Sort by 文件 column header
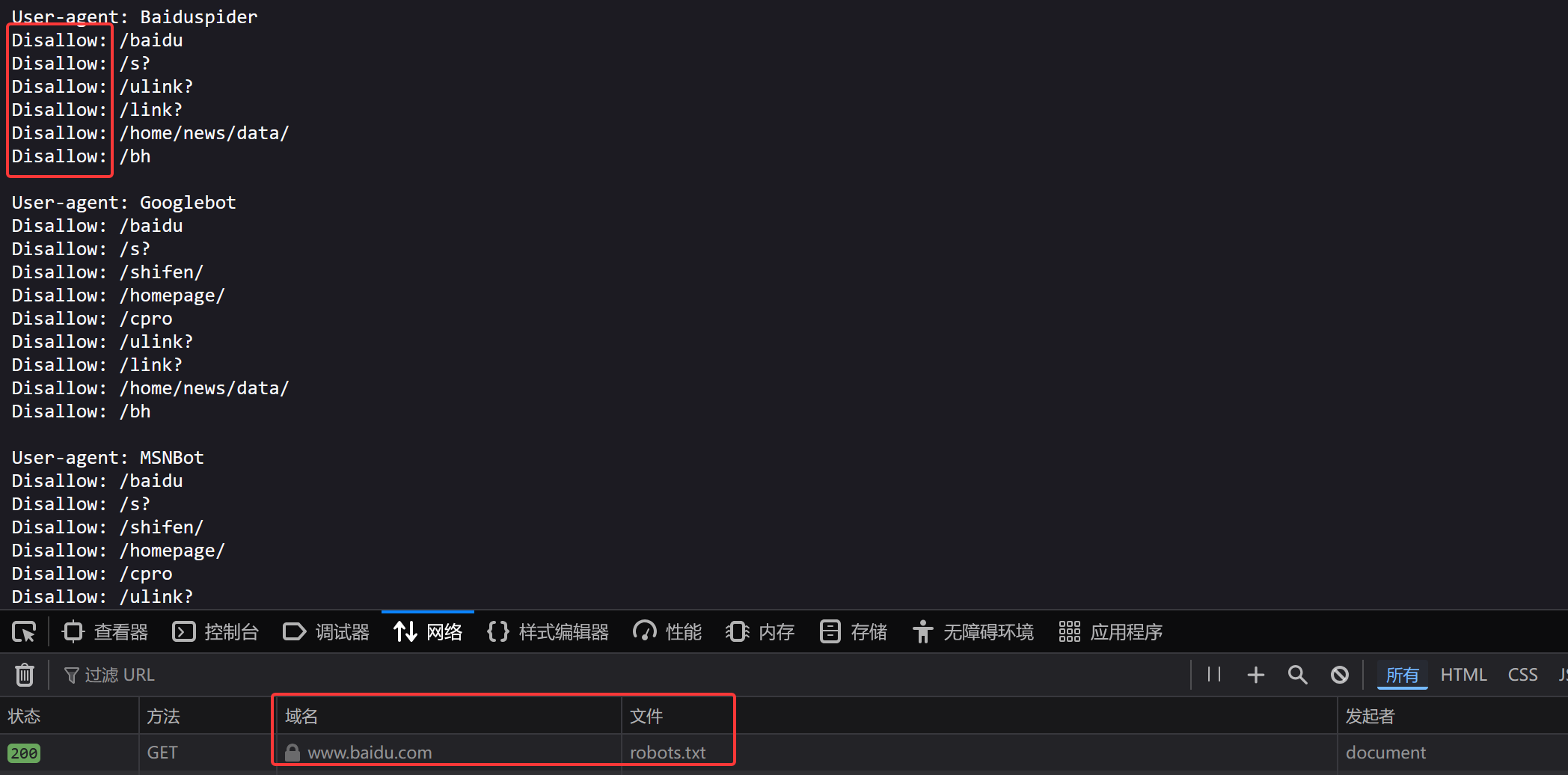 pos(979,716)
